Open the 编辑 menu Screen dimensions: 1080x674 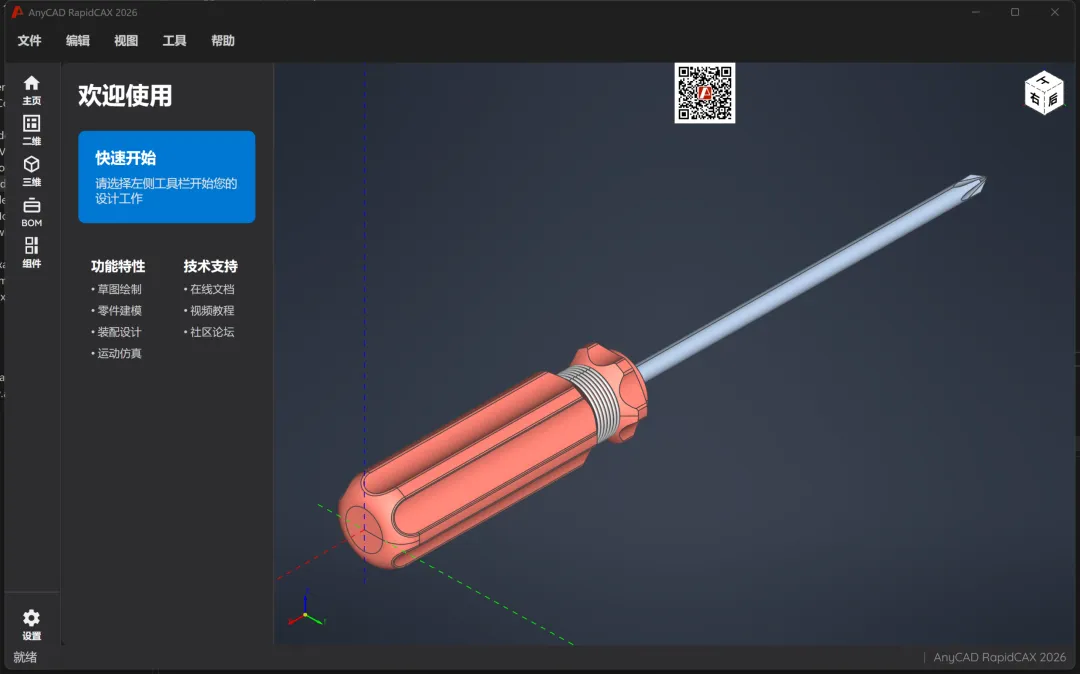(x=78, y=41)
